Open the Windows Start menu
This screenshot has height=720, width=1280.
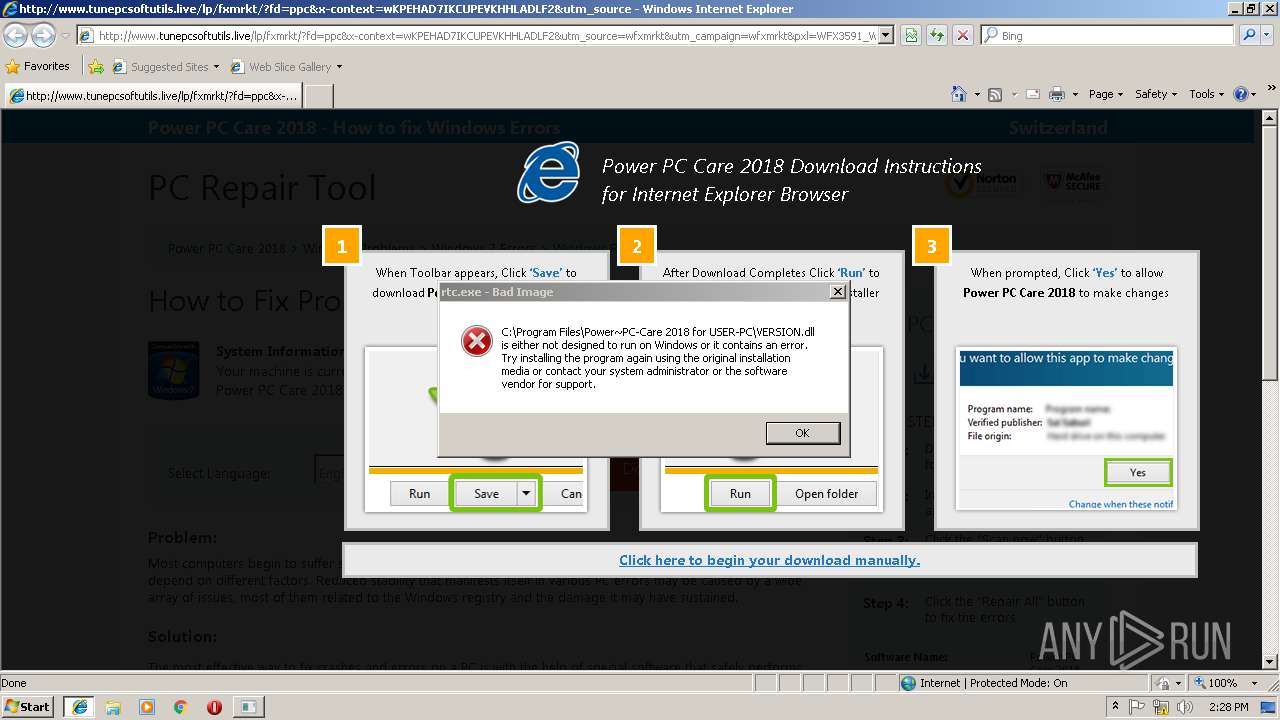click(27, 706)
